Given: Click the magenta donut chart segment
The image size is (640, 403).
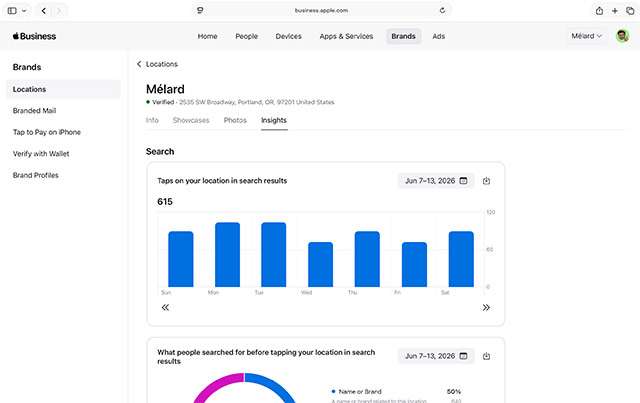Looking at the screenshot, I should (214, 386).
